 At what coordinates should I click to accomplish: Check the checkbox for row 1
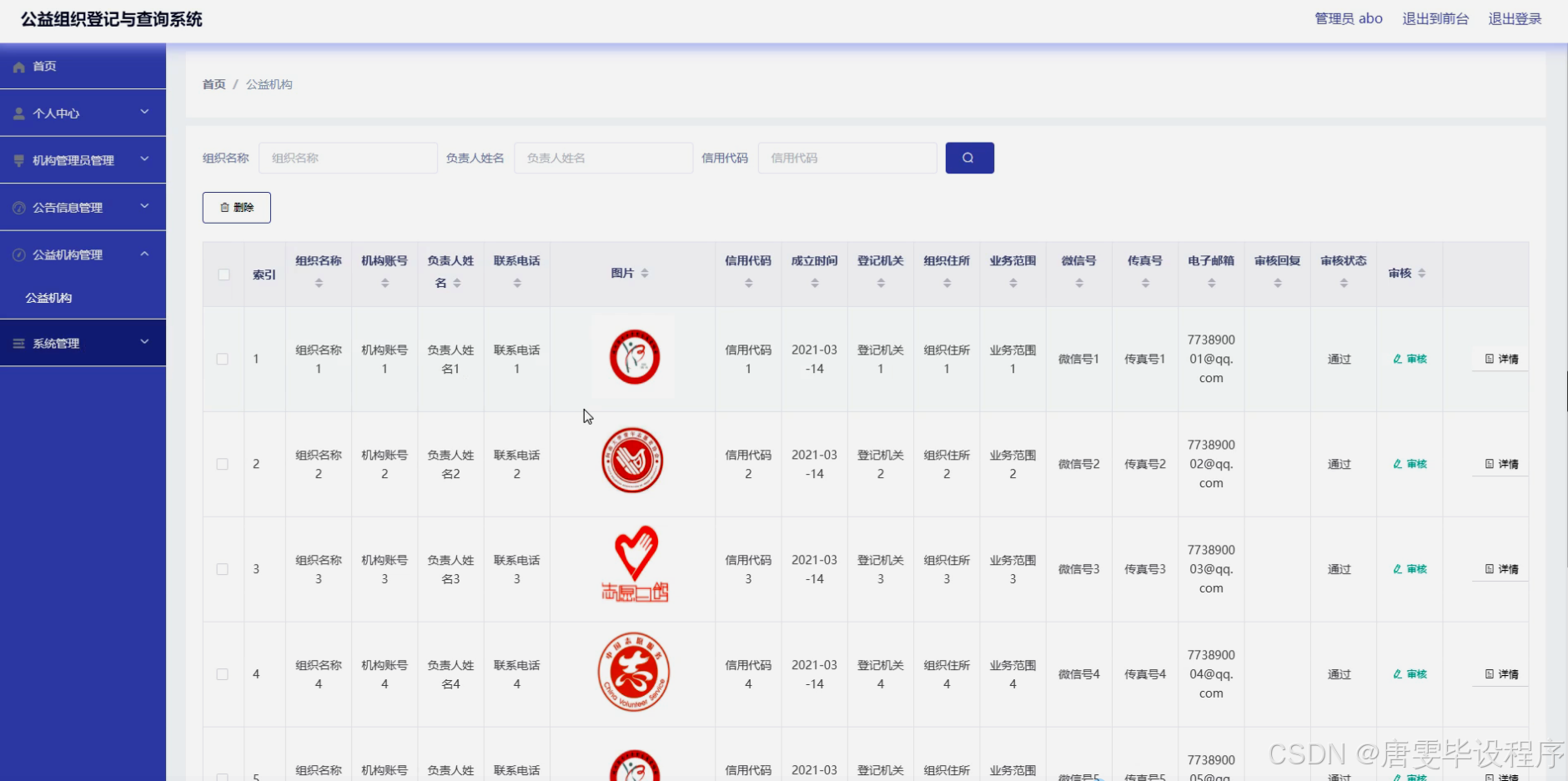click(222, 359)
